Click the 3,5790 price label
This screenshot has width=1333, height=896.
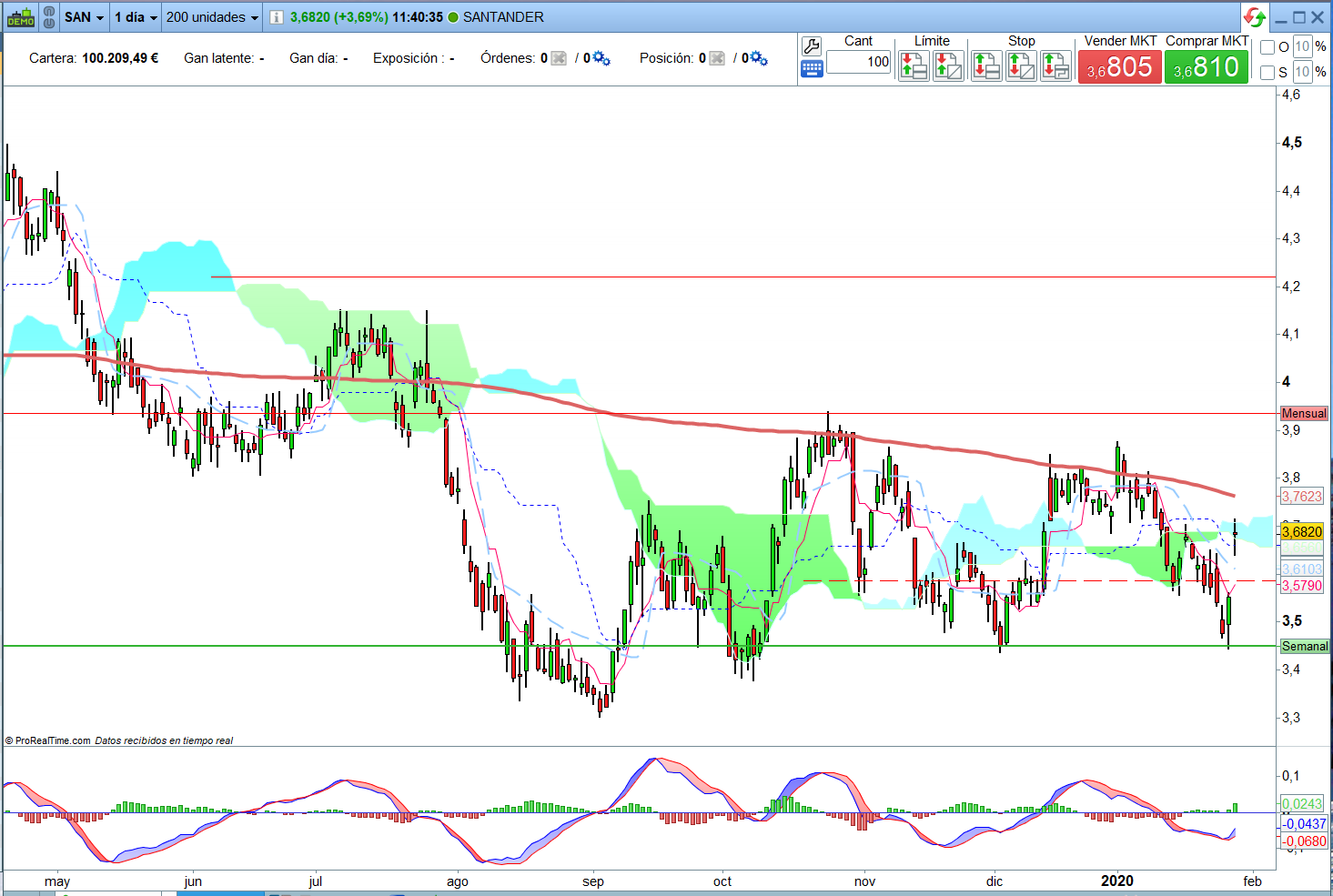tap(1302, 586)
